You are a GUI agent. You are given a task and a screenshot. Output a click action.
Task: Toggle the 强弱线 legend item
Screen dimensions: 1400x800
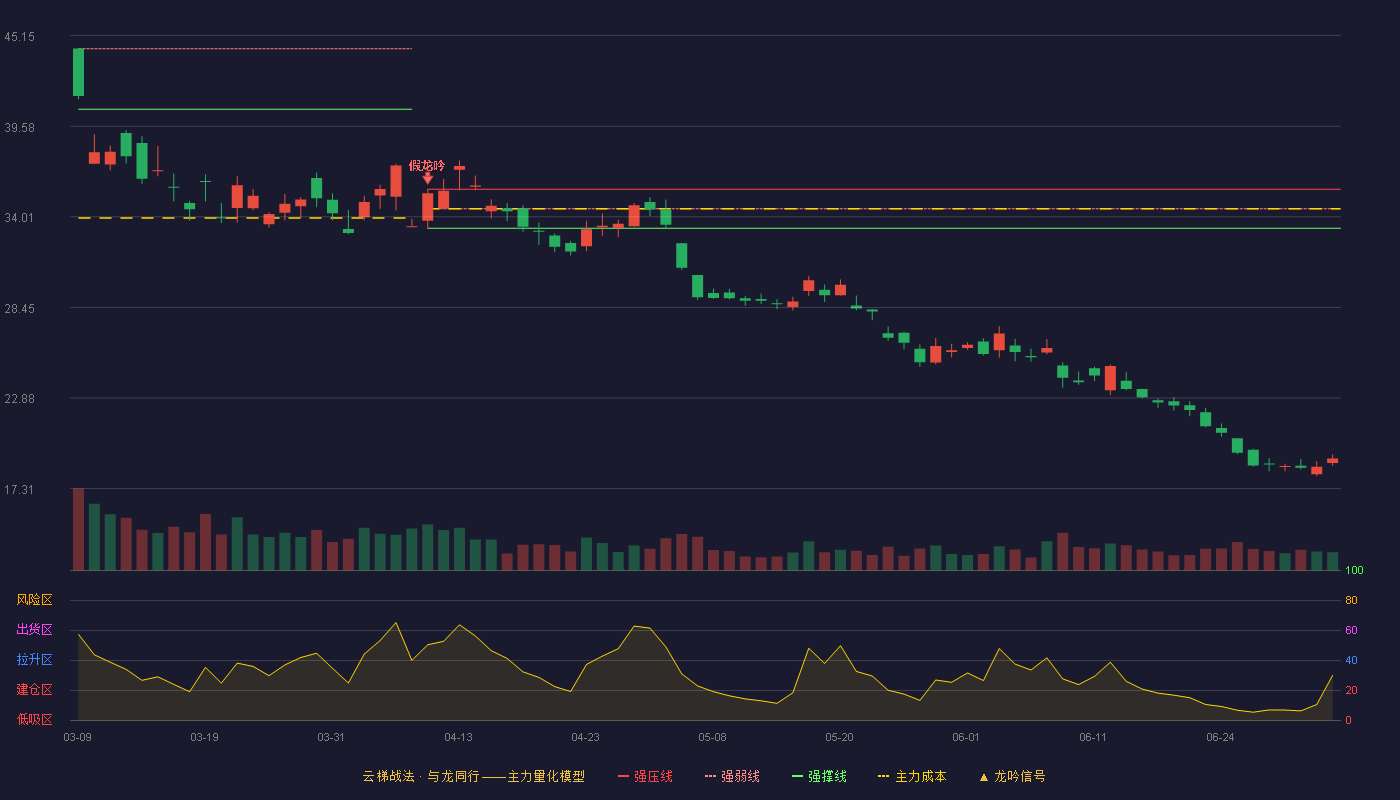tap(732, 776)
